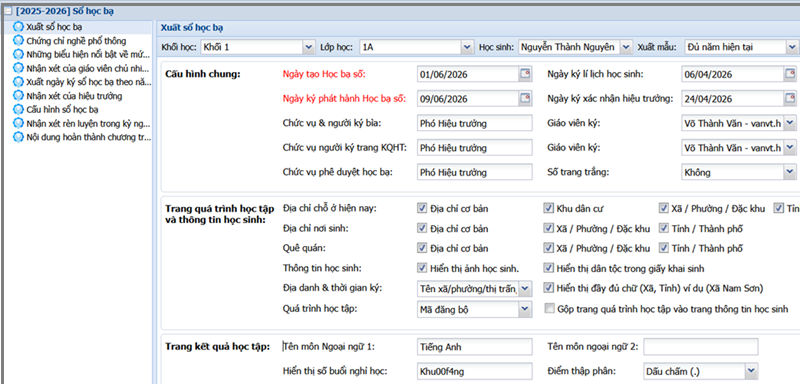Click the icon beside Những biểu hiện nổi bật
This screenshot has width=800, height=384.
19,55
